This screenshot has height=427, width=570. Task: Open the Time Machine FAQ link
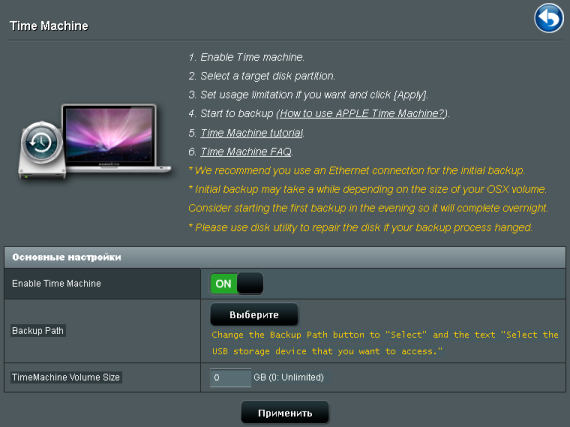246,152
